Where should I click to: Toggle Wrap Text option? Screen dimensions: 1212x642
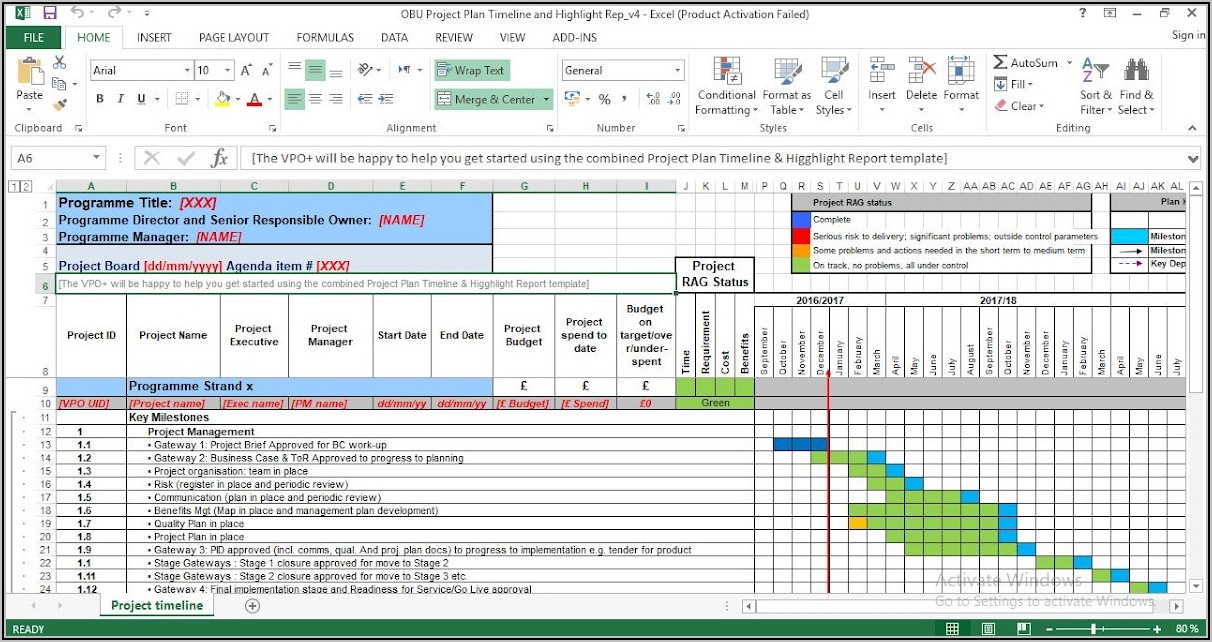coord(471,71)
